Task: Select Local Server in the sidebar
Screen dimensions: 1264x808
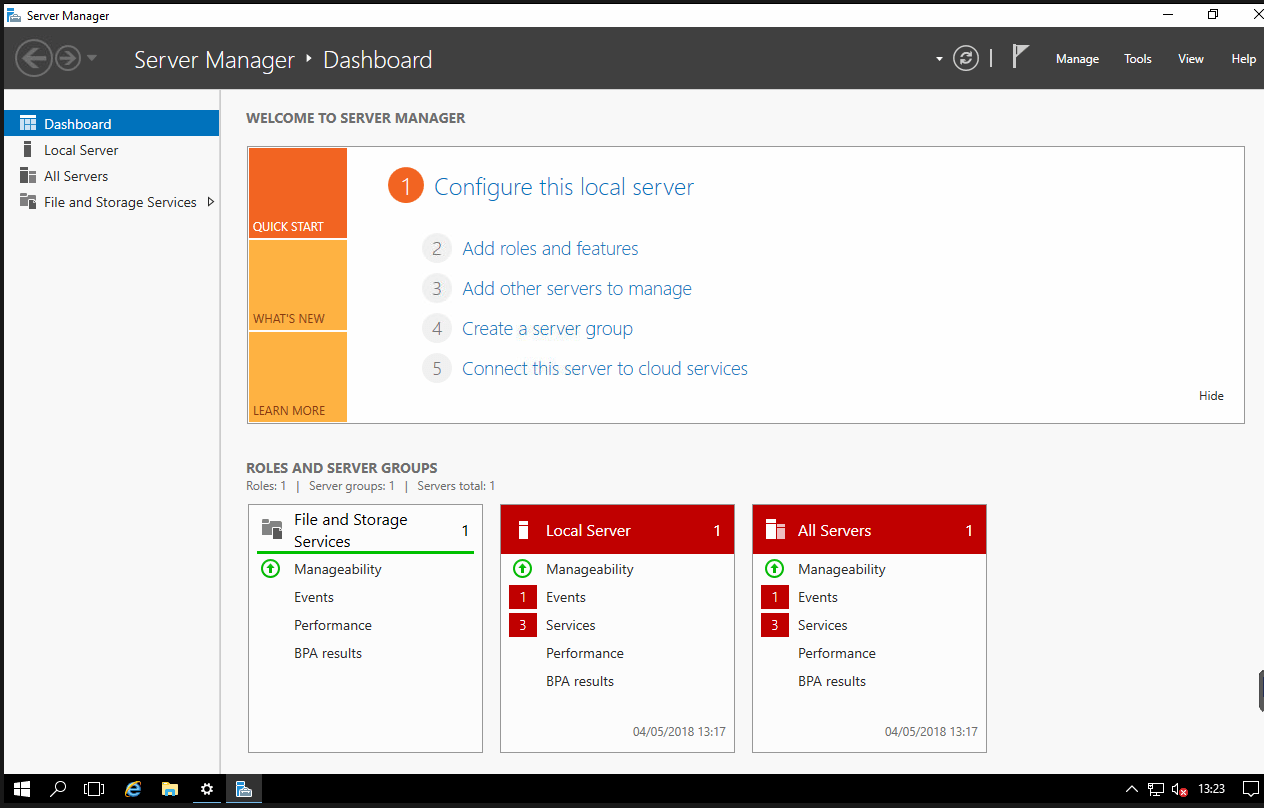Action: click(x=111, y=150)
